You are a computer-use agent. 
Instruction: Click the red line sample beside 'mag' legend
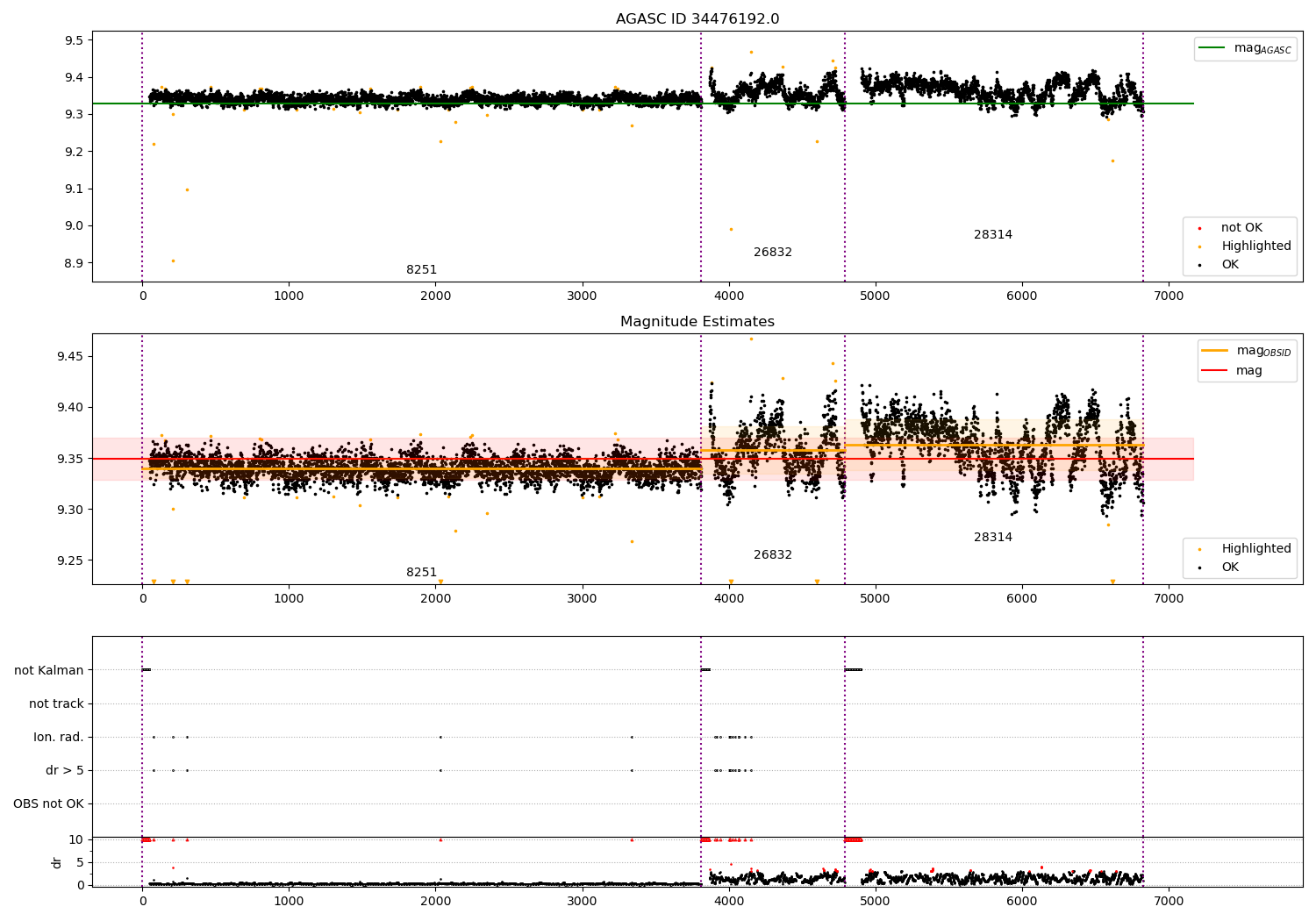click(x=1215, y=371)
